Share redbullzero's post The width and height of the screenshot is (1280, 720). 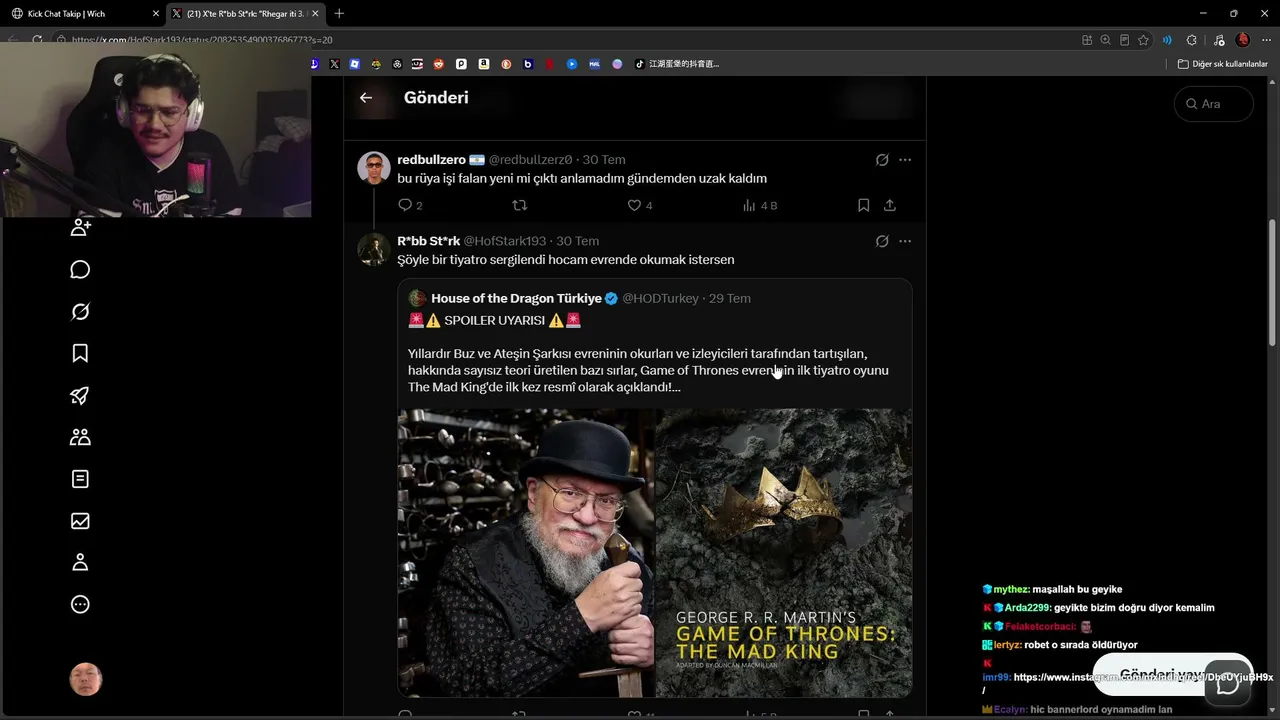890,205
